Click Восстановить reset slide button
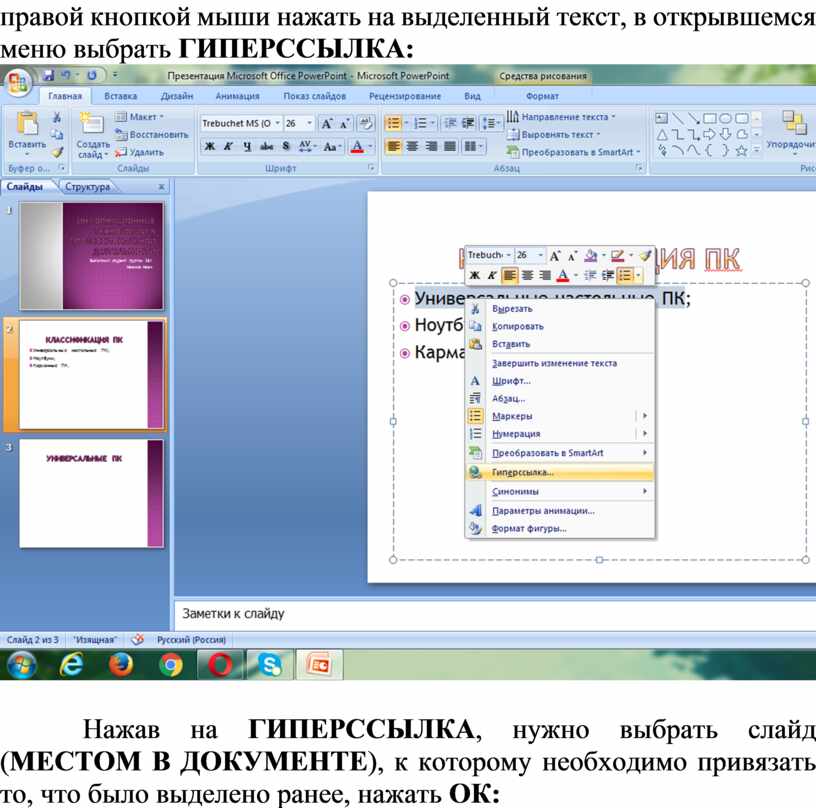816x808 pixels. coord(151,135)
